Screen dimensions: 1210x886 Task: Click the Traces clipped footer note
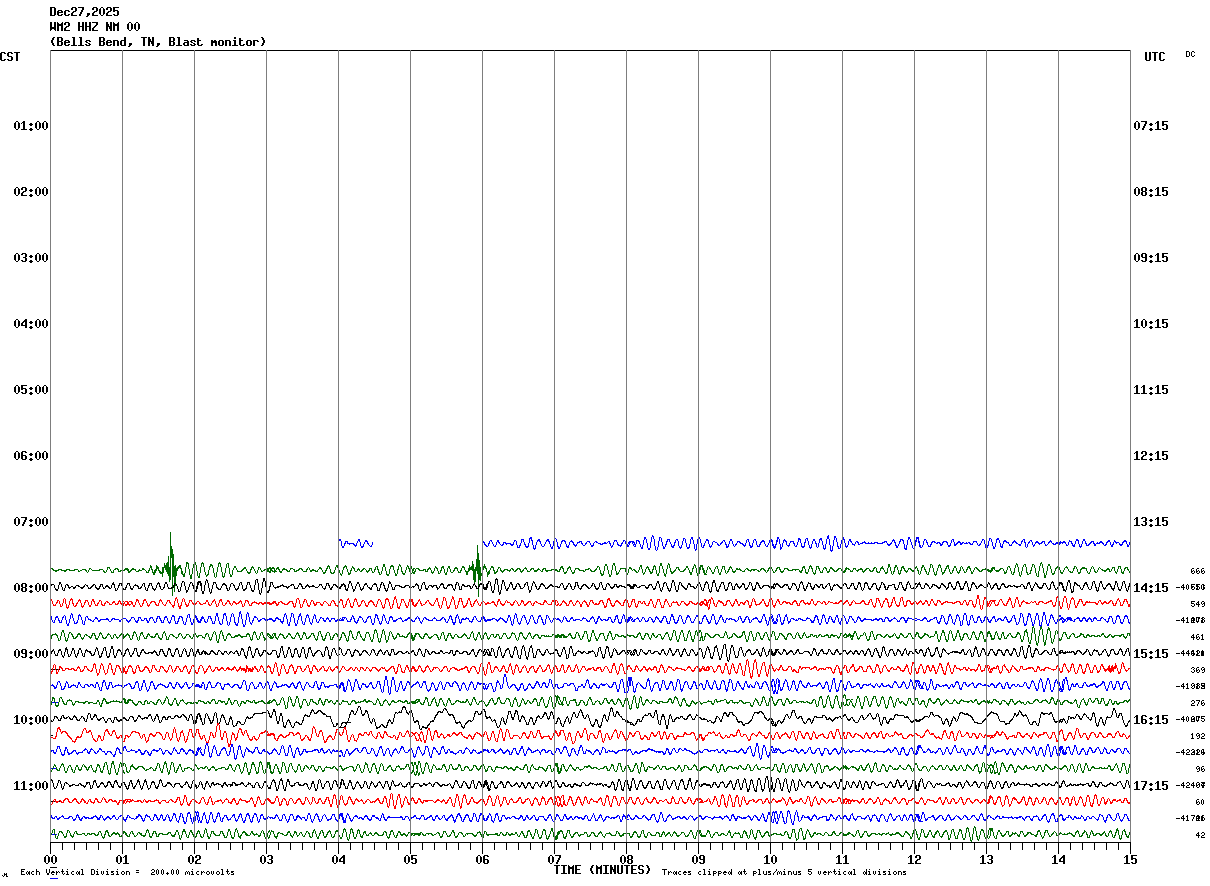[784, 873]
